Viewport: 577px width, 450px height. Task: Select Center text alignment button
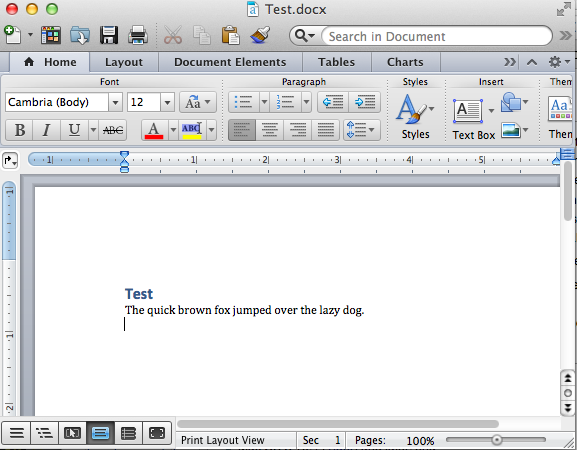click(270, 130)
